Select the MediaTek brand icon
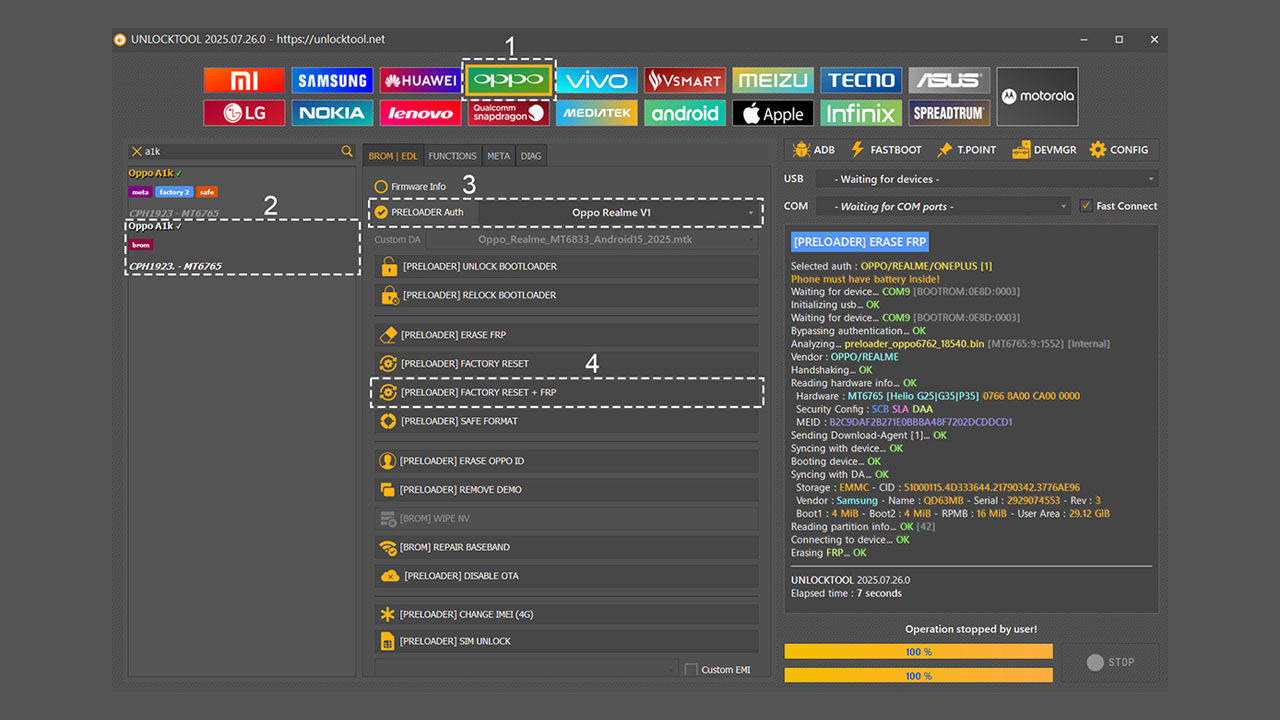The image size is (1280, 720). [x=596, y=113]
